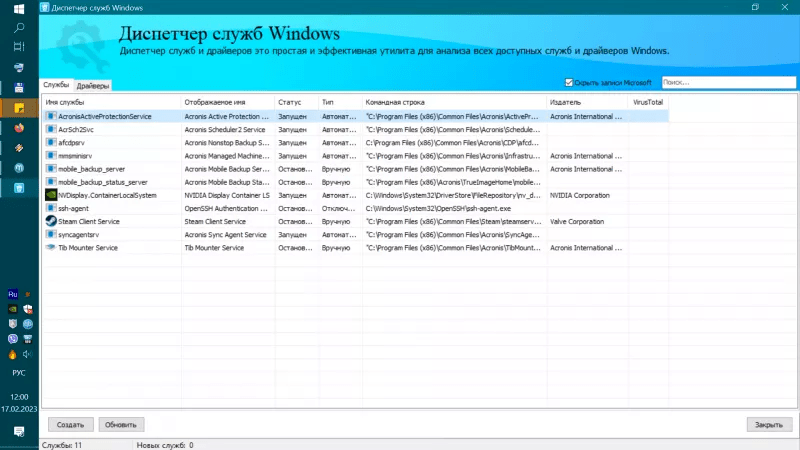Screen dimensions: 800x450
Task: Open Task View on the taskbar
Action: coord(19,46)
